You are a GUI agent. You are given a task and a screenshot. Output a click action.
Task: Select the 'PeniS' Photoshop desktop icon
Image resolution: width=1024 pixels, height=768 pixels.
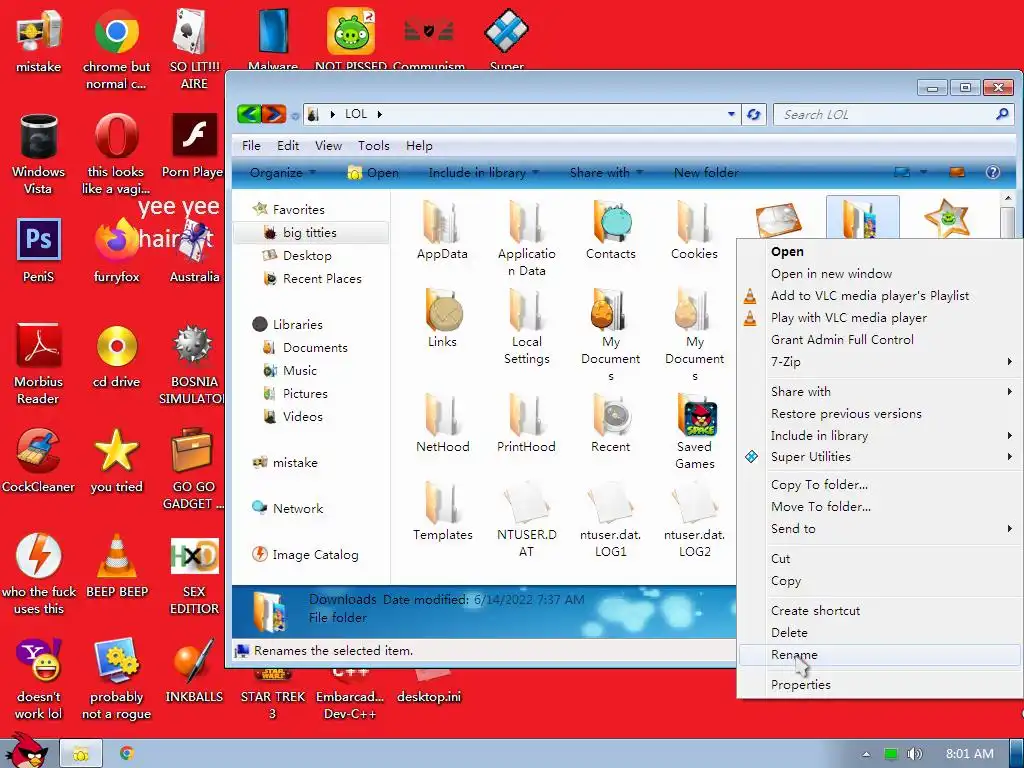(38, 251)
